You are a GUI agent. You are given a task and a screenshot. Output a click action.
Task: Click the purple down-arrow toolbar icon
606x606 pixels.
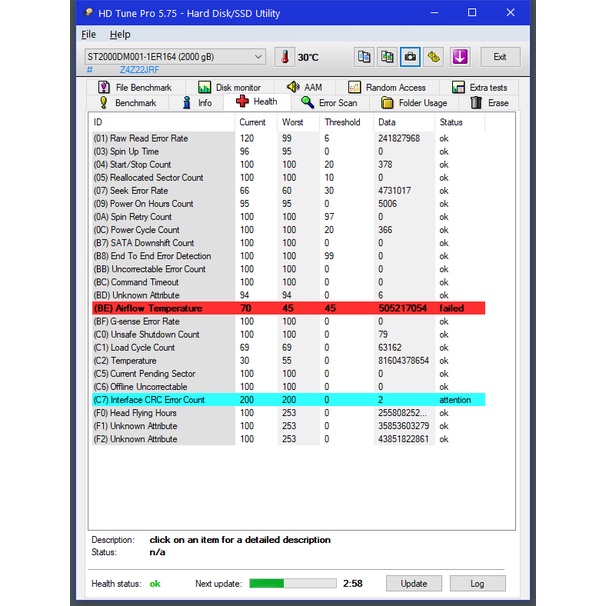click(x=460, y=57)
